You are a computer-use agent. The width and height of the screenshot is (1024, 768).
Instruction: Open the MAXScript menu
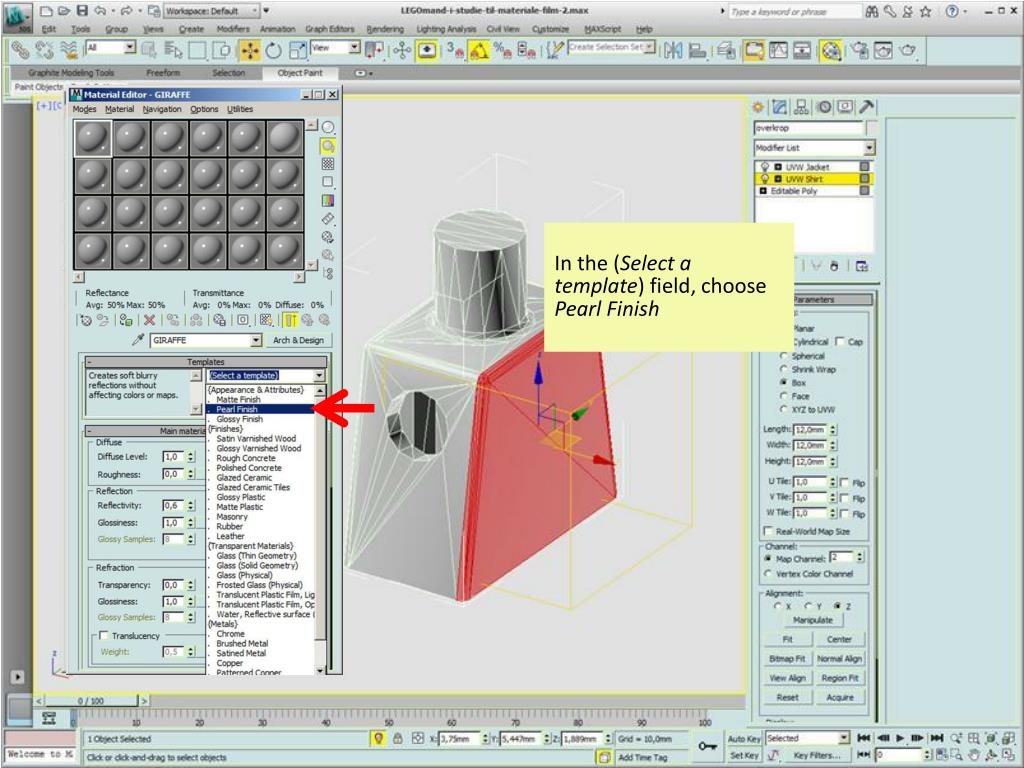(x=603, y=29)
